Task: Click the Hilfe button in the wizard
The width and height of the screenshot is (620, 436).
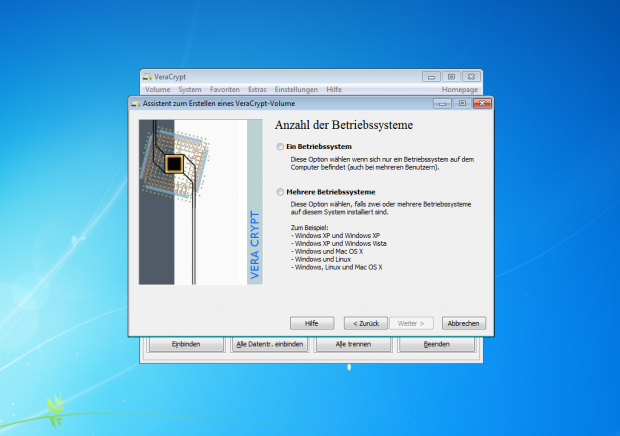Action: click(312, 323)
